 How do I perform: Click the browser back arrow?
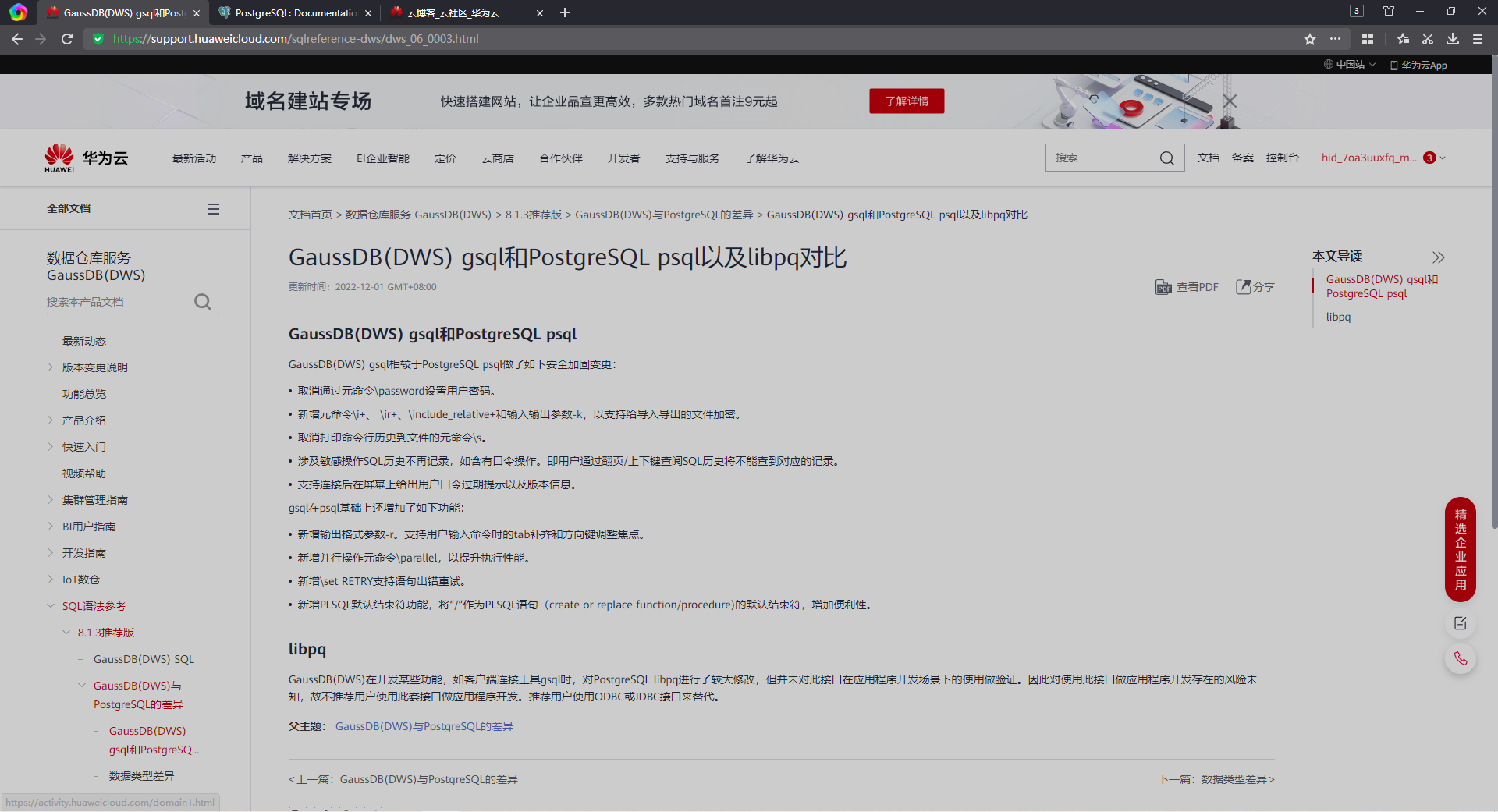tap(17, 39)
